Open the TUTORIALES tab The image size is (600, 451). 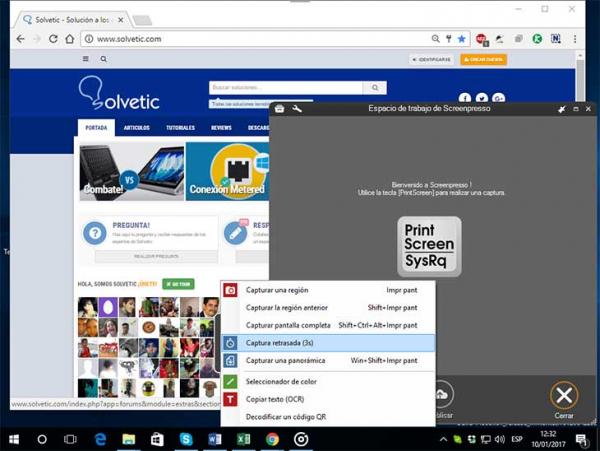181,128
